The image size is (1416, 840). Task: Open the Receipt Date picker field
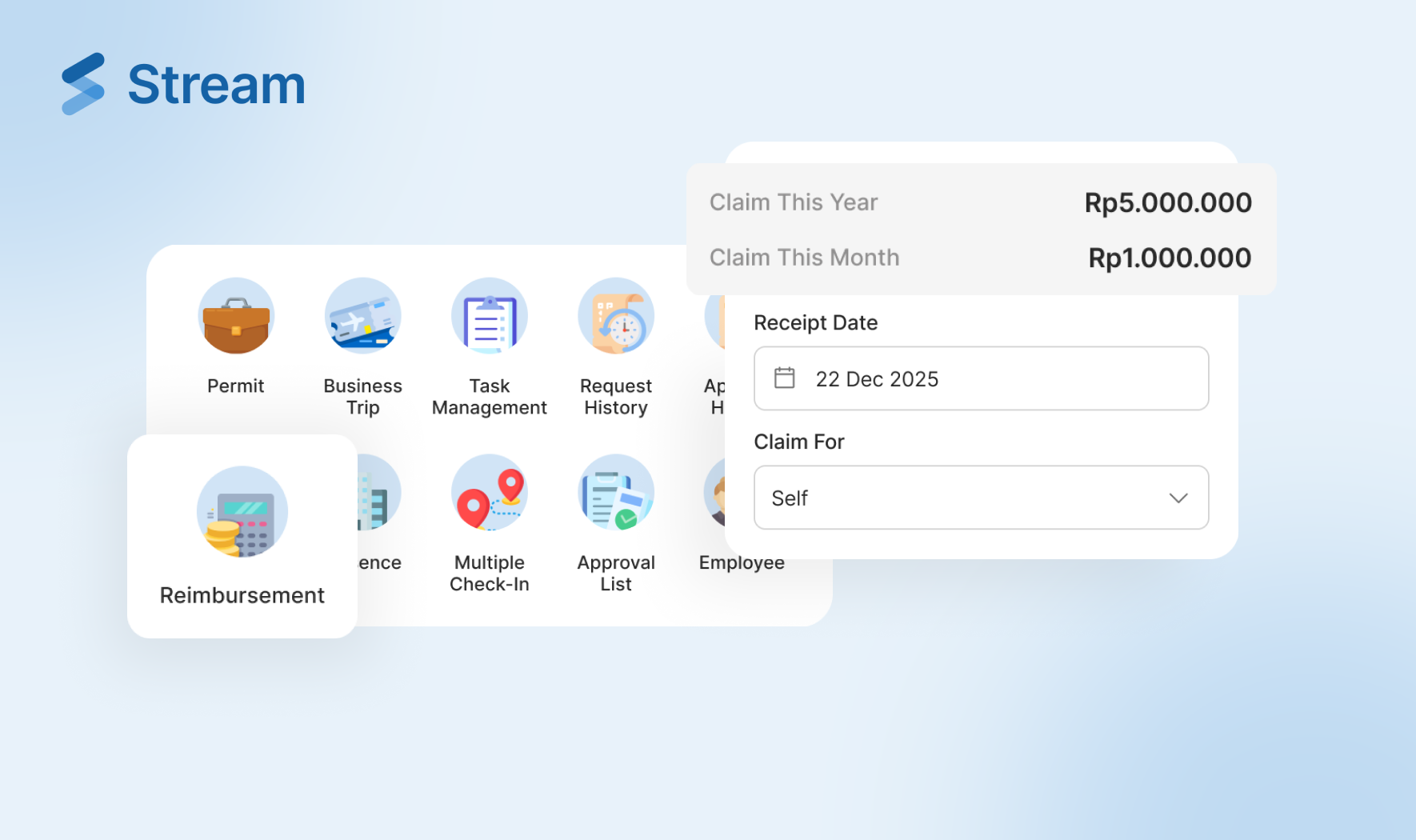click(x=981, y=378)
